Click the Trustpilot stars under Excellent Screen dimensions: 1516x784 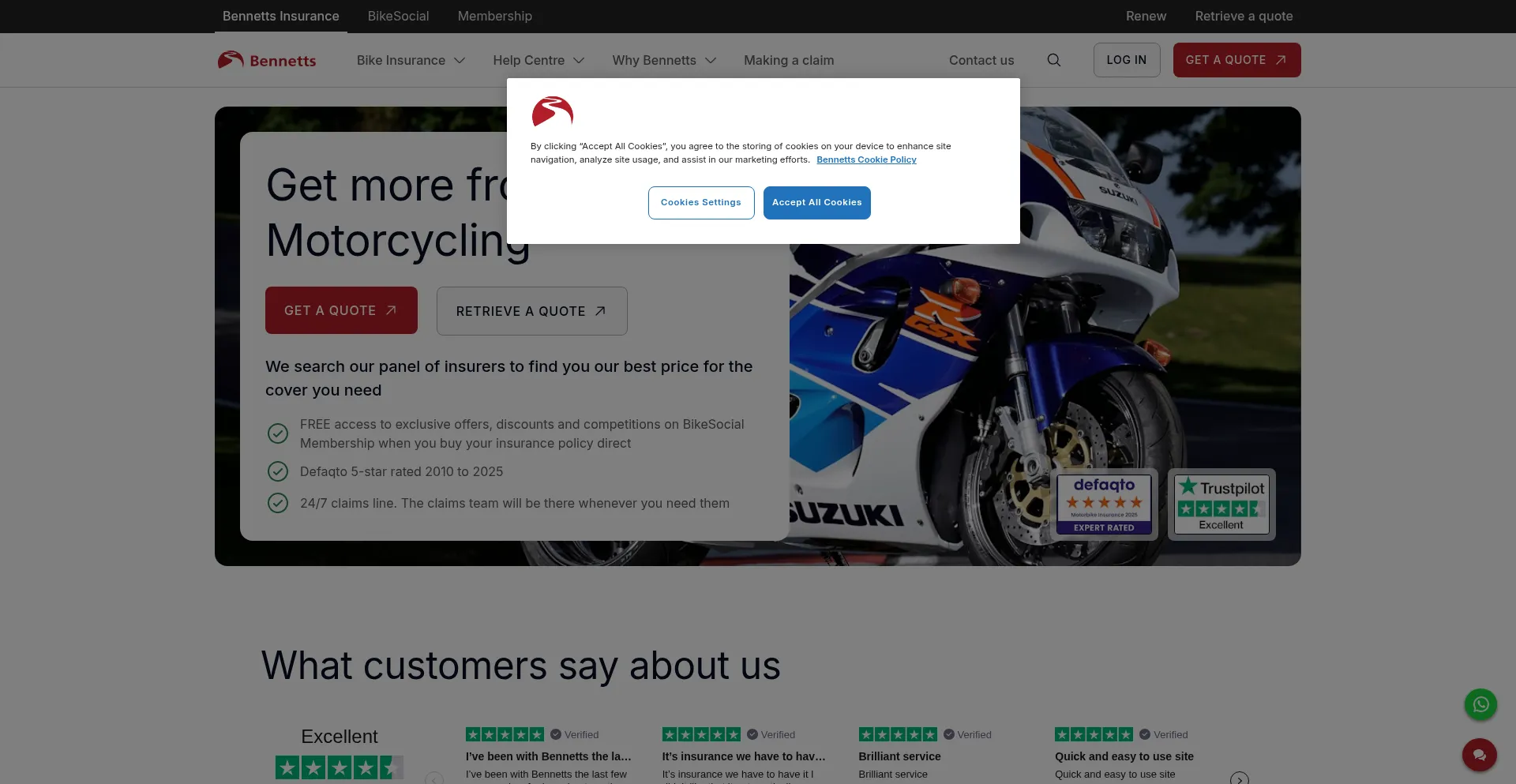click(339, 767)
